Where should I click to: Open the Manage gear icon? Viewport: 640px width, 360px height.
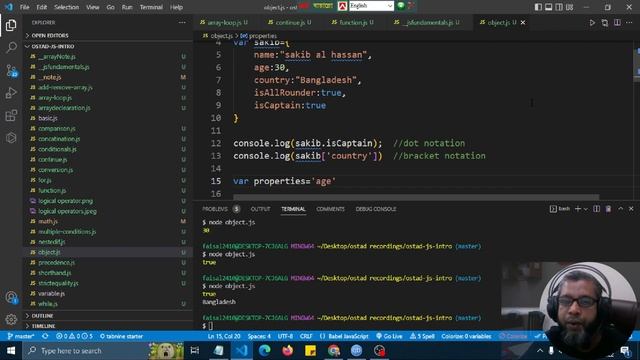tap(11, 319)
